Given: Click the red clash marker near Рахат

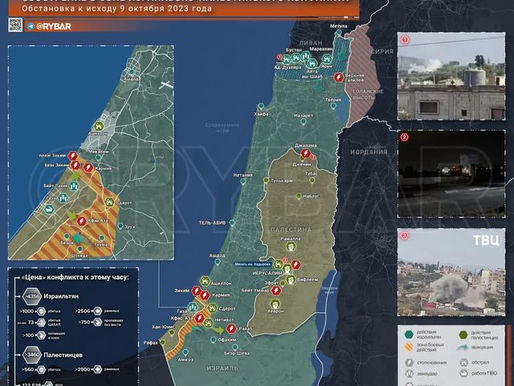Looking at the screenshot, I should (231, 329).
